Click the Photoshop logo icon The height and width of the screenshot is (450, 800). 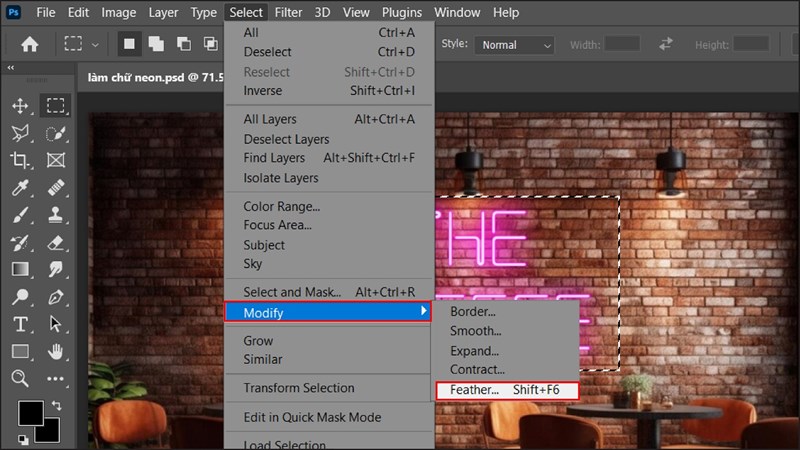(13, 12)
